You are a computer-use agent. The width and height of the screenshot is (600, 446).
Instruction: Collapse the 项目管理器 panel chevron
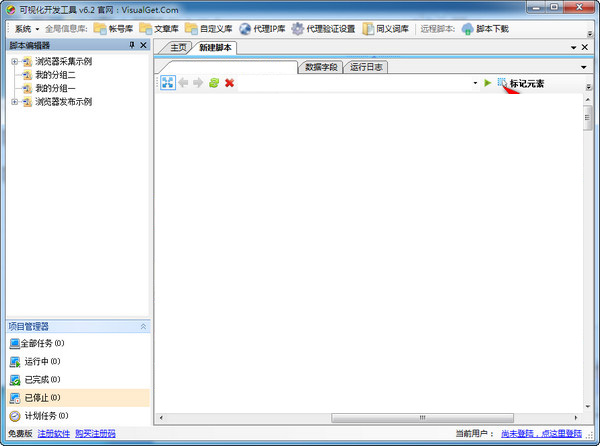tap(143, 327)
